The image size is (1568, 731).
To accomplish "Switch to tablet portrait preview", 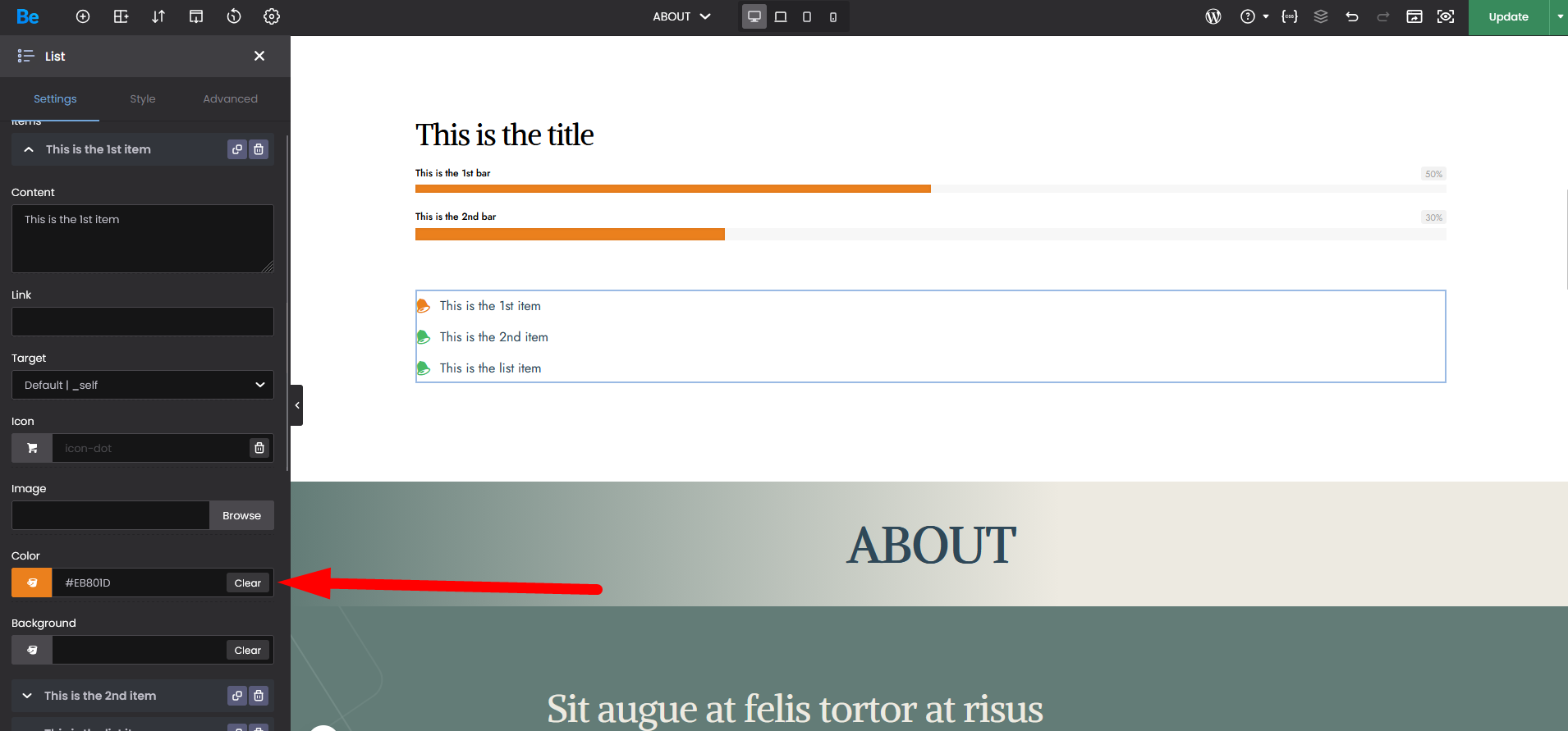I will coord(806,16).
